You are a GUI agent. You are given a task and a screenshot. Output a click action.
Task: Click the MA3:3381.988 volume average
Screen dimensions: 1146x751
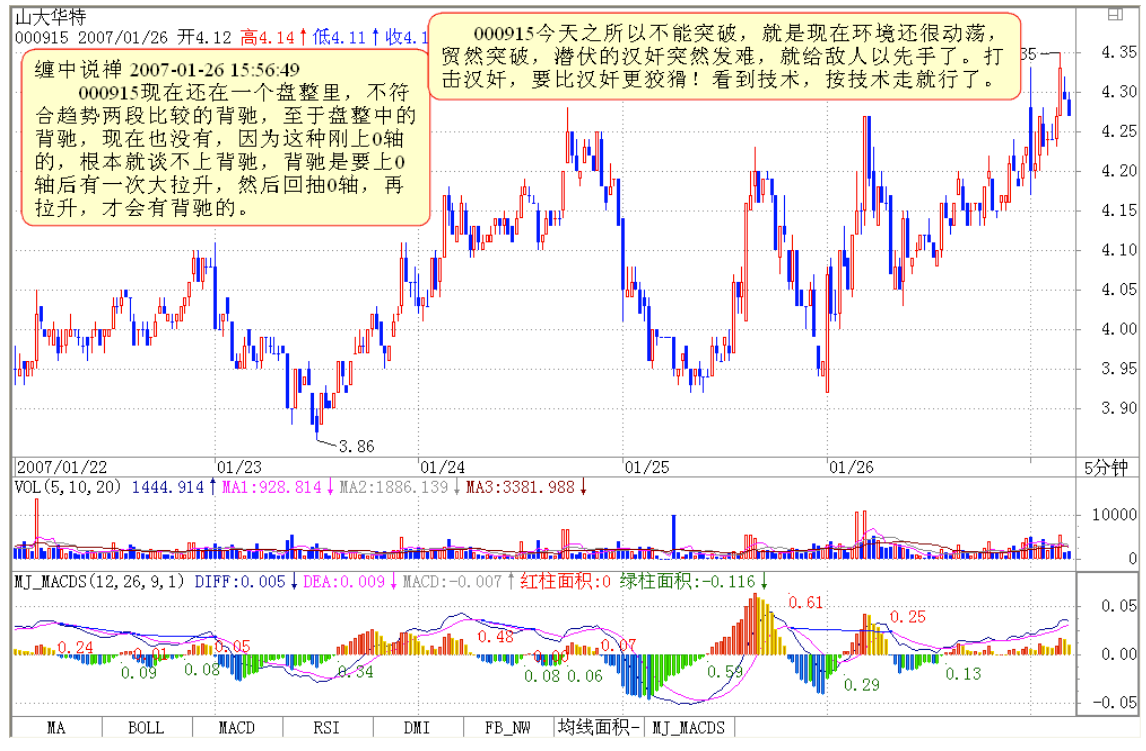[x=521, y=487]
